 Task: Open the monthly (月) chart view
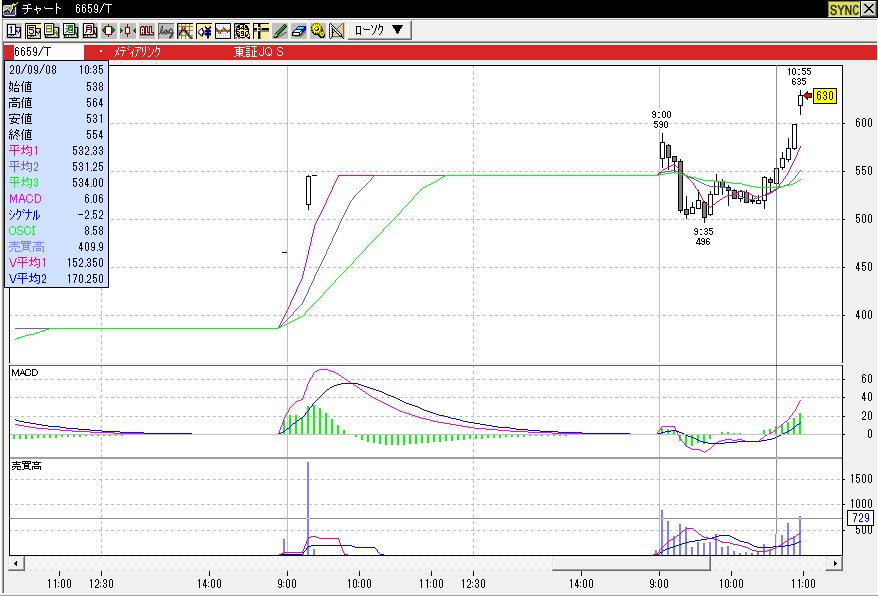[x=90, y=30]
